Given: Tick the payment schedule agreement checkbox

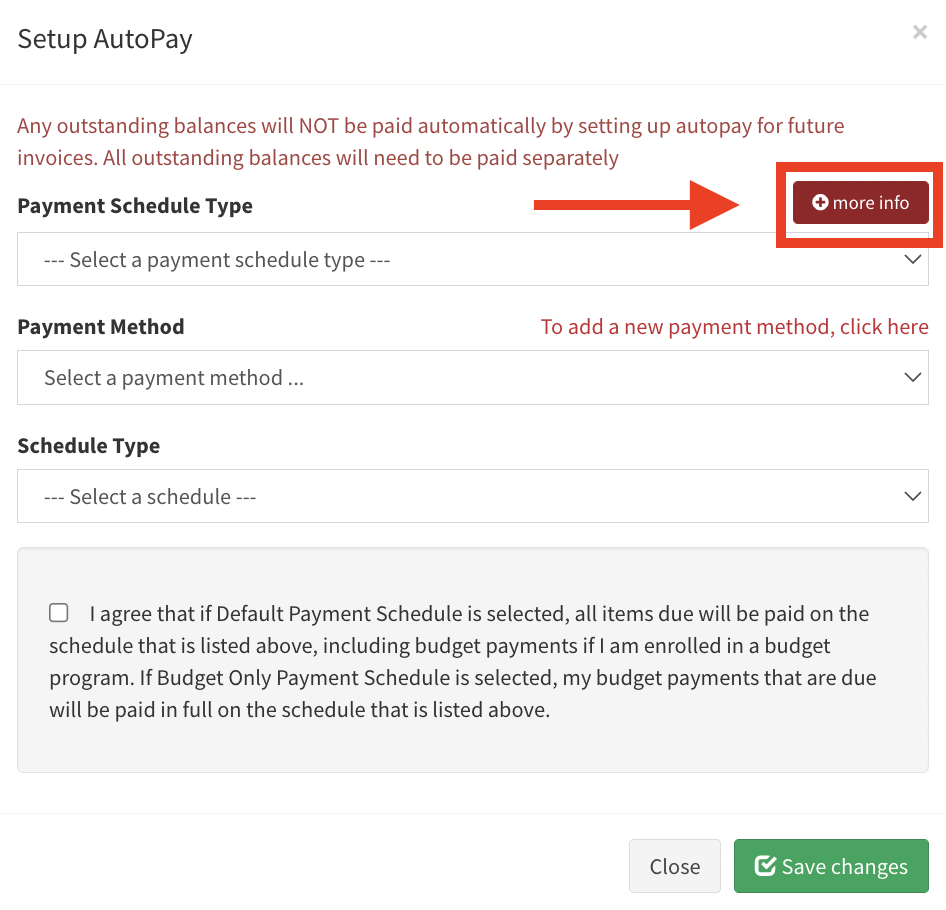Looking at the screenshot, I should click(59, 613).
